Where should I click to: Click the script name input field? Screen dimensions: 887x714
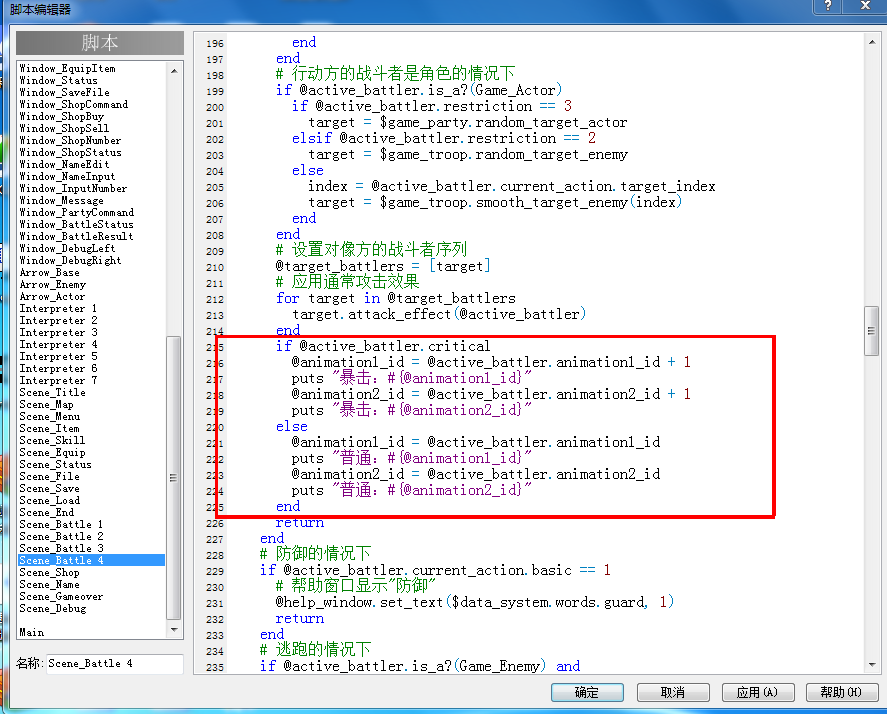pyautogui.click(x=115, y=663)
